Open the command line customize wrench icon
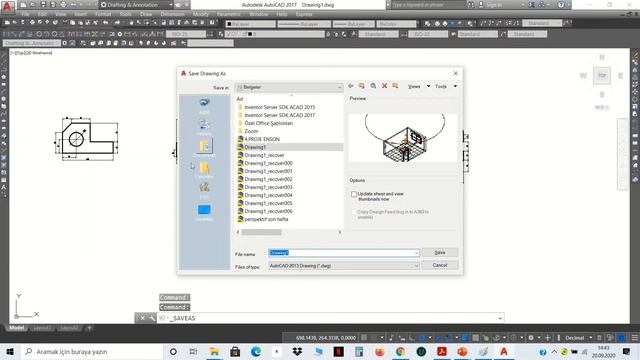Image resolution: width=640 pixels, height=360 pixels. 152,318
